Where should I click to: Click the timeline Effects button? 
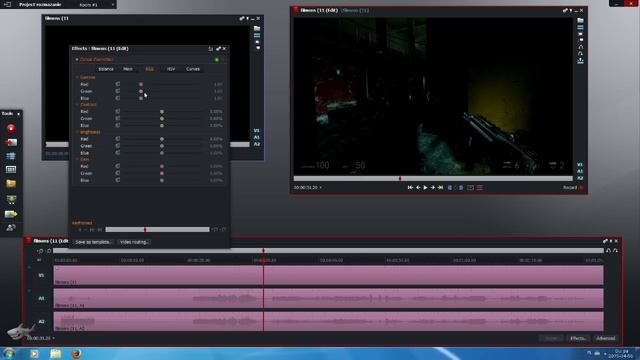click(x=578, y=338)
